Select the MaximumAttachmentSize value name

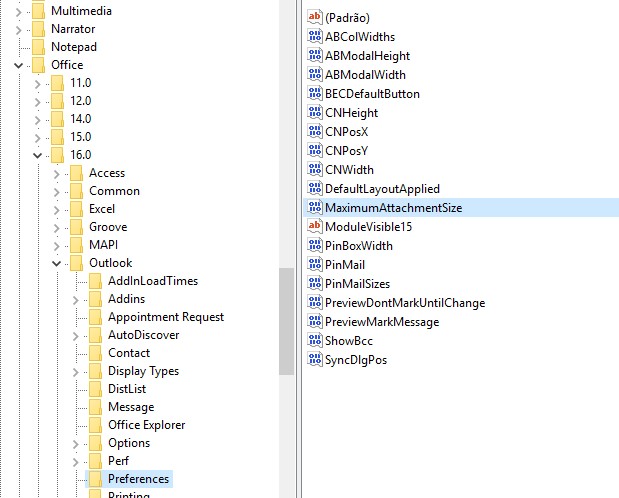point(393,208)
